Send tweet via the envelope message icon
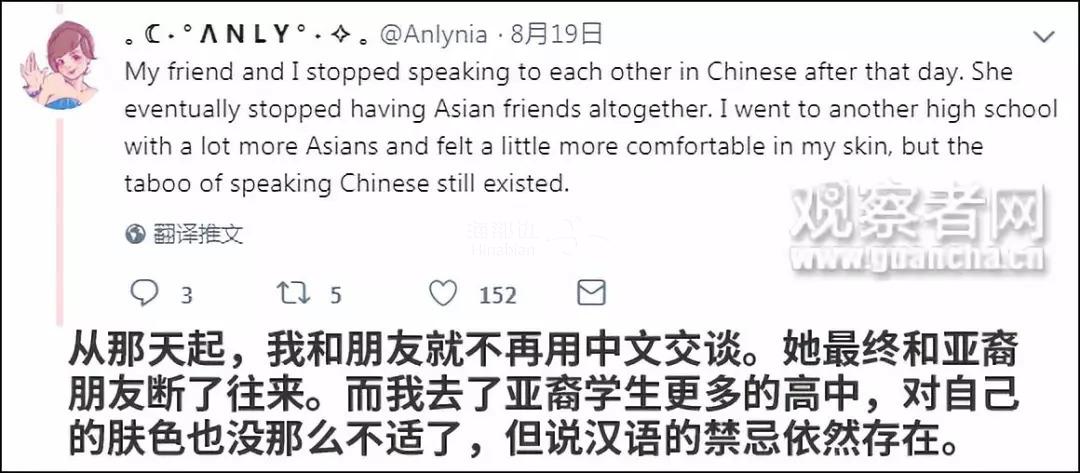Image resolution: width=1080 pixels, height=473 pixels. pyautogui.click(x=592, y=293)
